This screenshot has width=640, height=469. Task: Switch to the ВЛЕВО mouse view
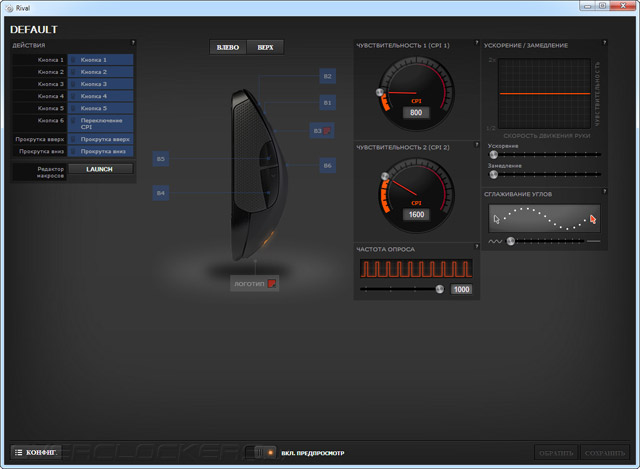pos(228,47)
